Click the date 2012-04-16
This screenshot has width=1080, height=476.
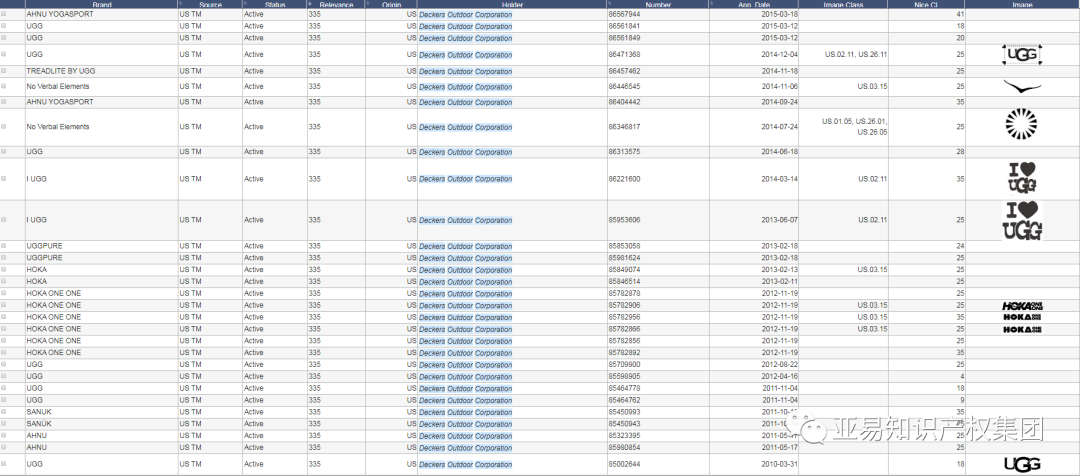(780, 377)
